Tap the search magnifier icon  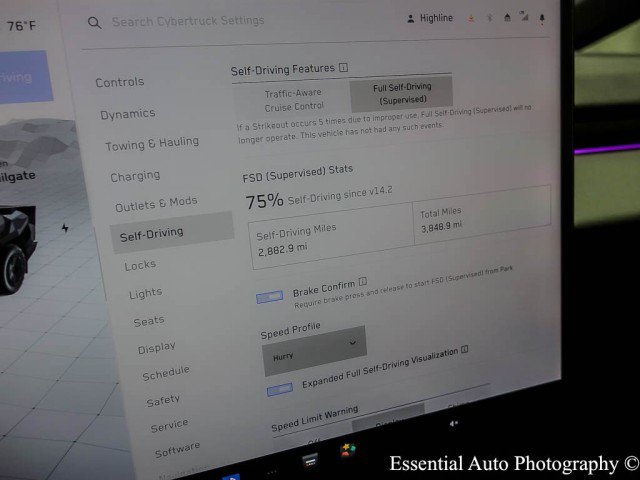(94, 22)
